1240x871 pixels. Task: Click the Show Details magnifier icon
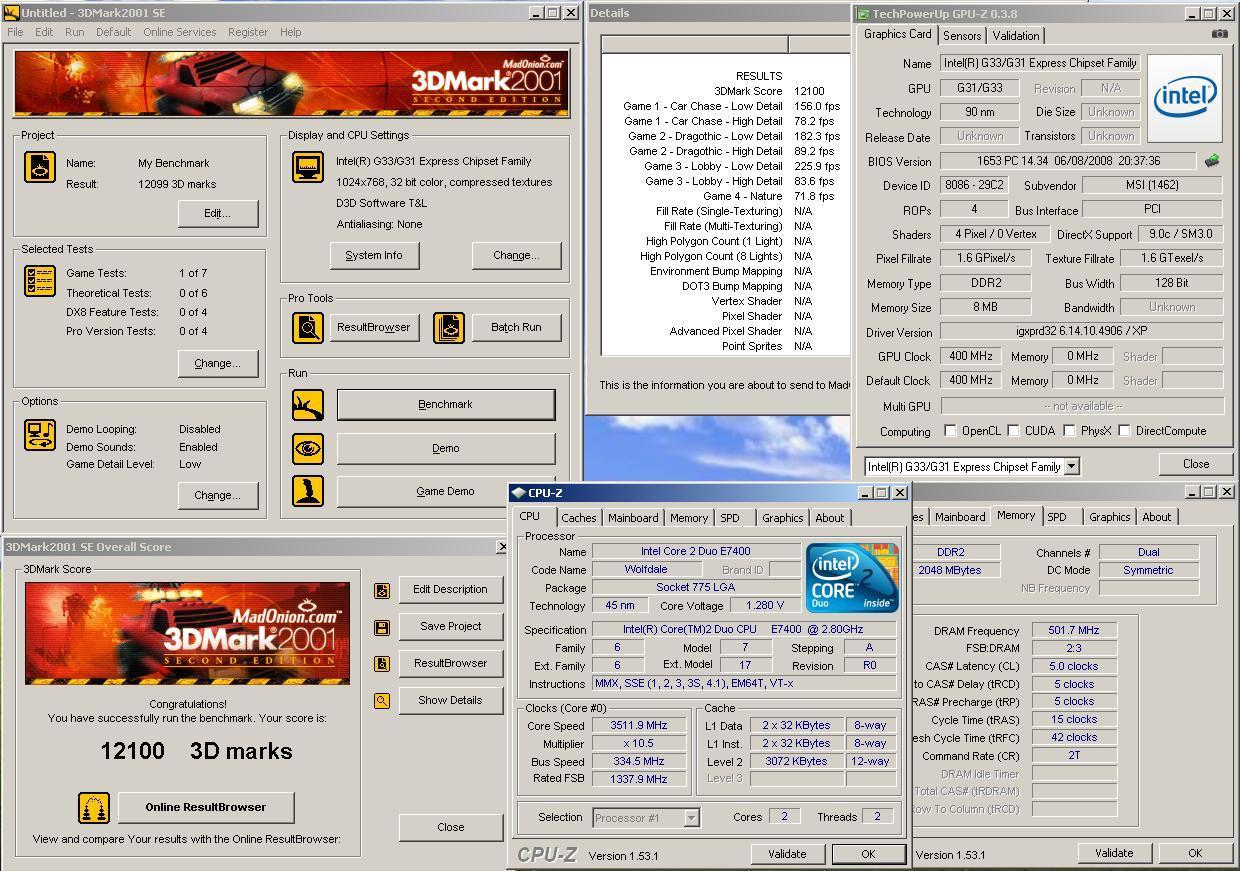[x=381, y=701]
